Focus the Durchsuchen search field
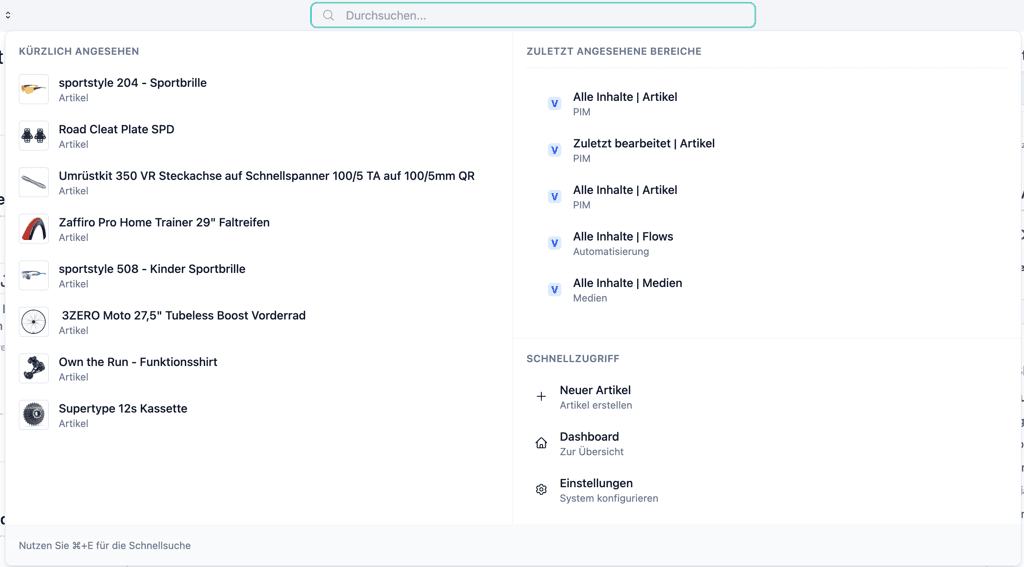 point(540,16)
